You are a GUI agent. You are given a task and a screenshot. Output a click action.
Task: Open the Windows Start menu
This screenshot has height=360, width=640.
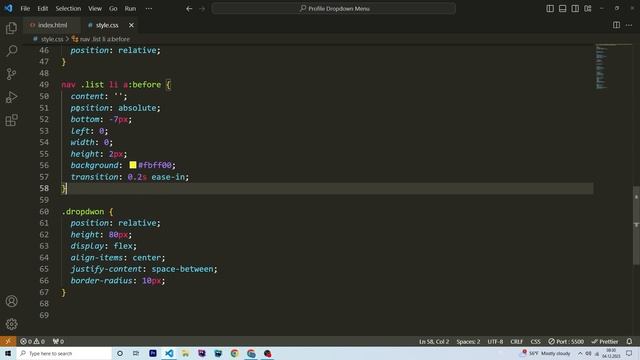(8, 353)
